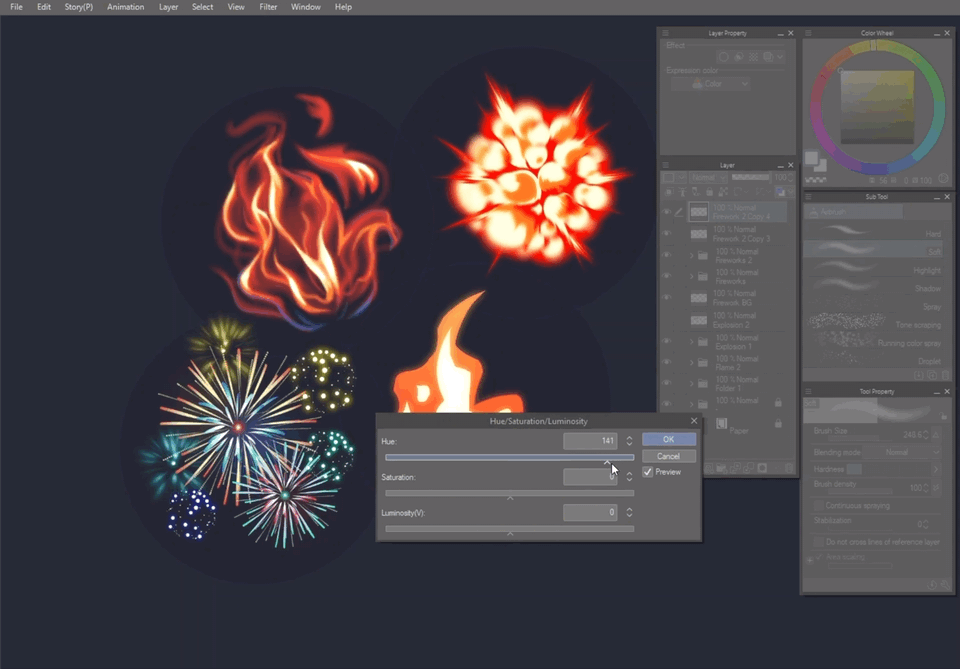This screenshot has width=960, height=669.
Task: Click the layer opacity slider
Action: pos(751,178)
